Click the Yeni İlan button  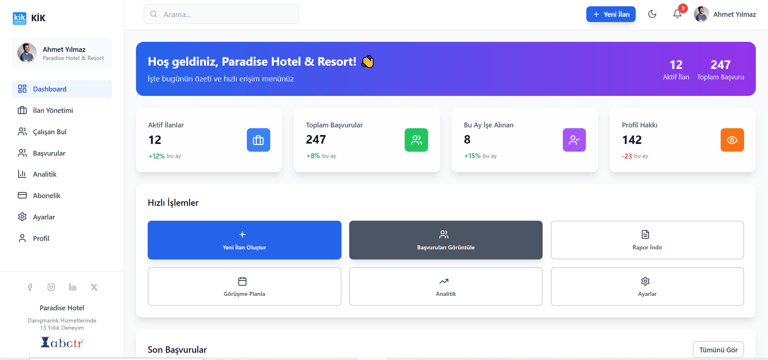click(x=611, y=14)
